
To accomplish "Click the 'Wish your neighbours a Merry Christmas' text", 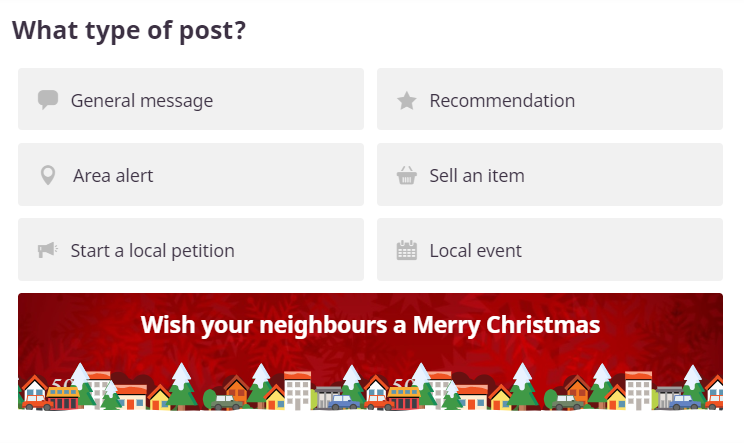I will click(371, 325).
